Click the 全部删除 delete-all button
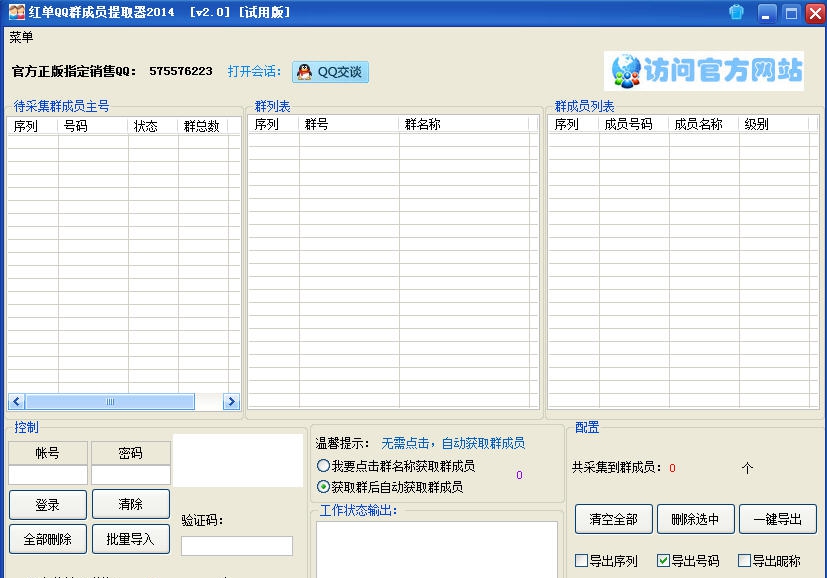 46,539
